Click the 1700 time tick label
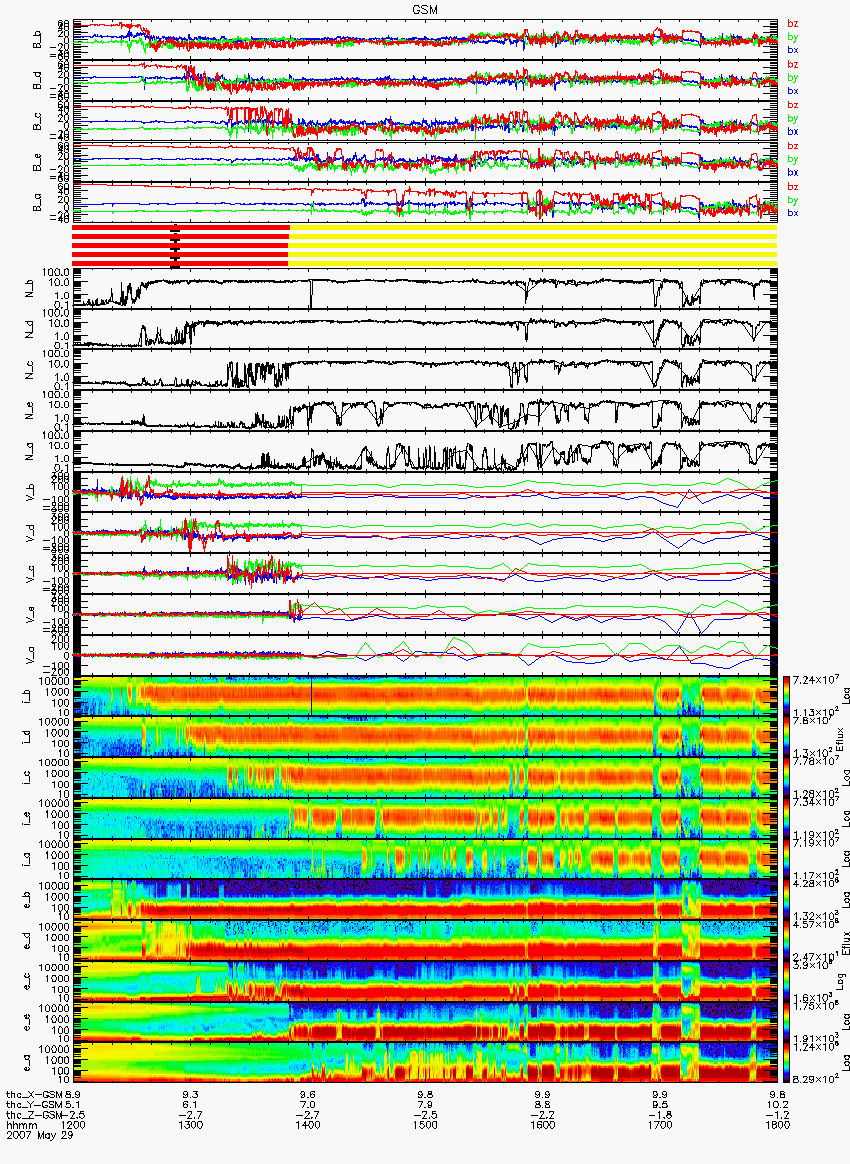850x1164 pixels. [x=659, y=1125]
